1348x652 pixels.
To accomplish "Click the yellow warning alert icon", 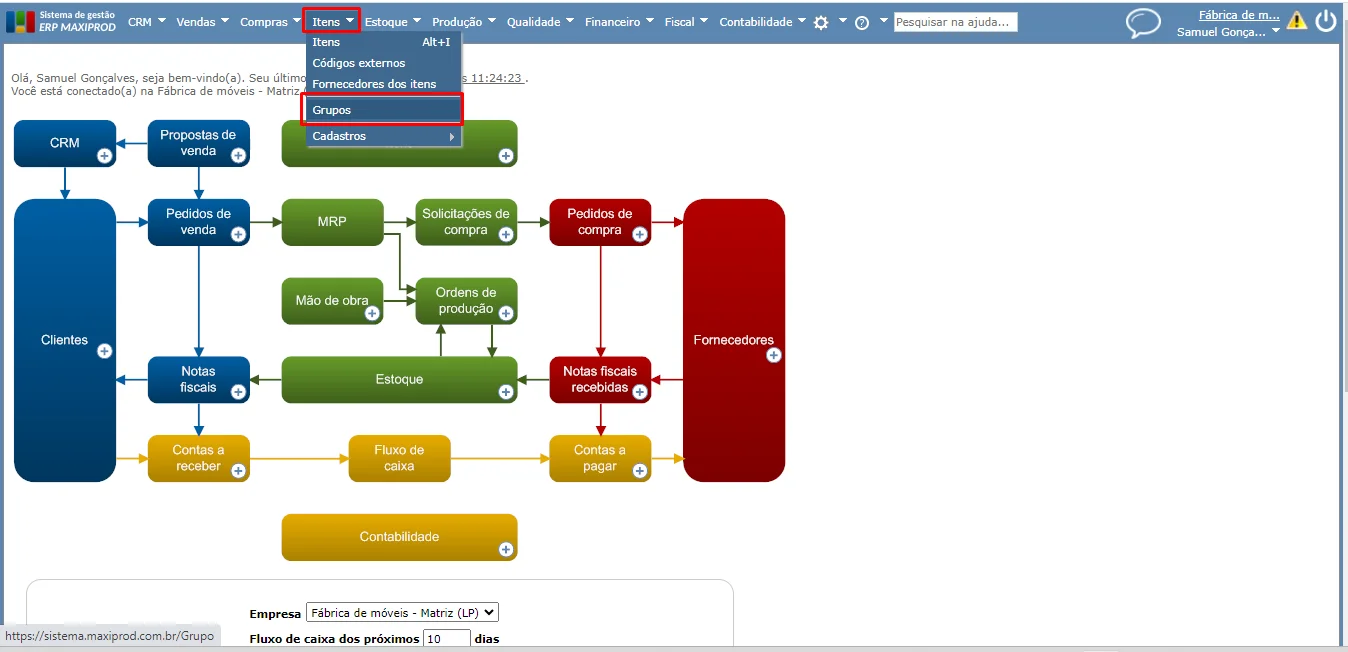I will click(1297, 20).
